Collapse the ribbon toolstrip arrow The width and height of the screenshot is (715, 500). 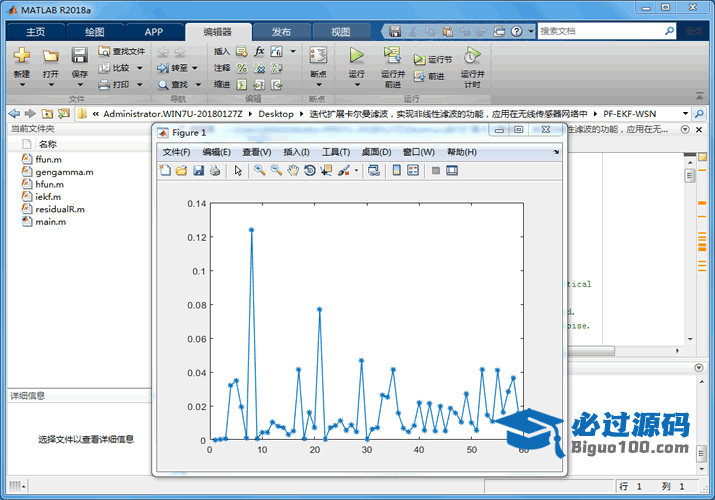pyautogui.click(x=699, y=96)
